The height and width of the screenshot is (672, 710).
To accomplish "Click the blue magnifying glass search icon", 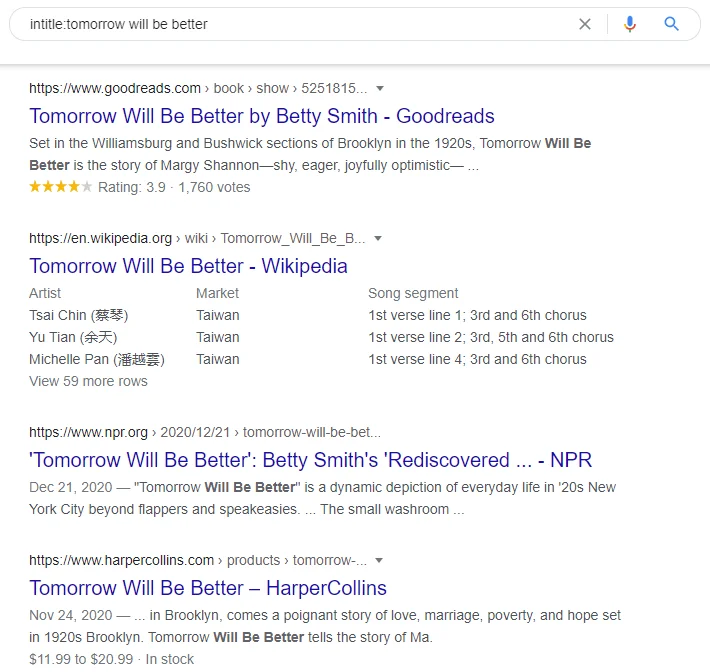I will [672, 24].
